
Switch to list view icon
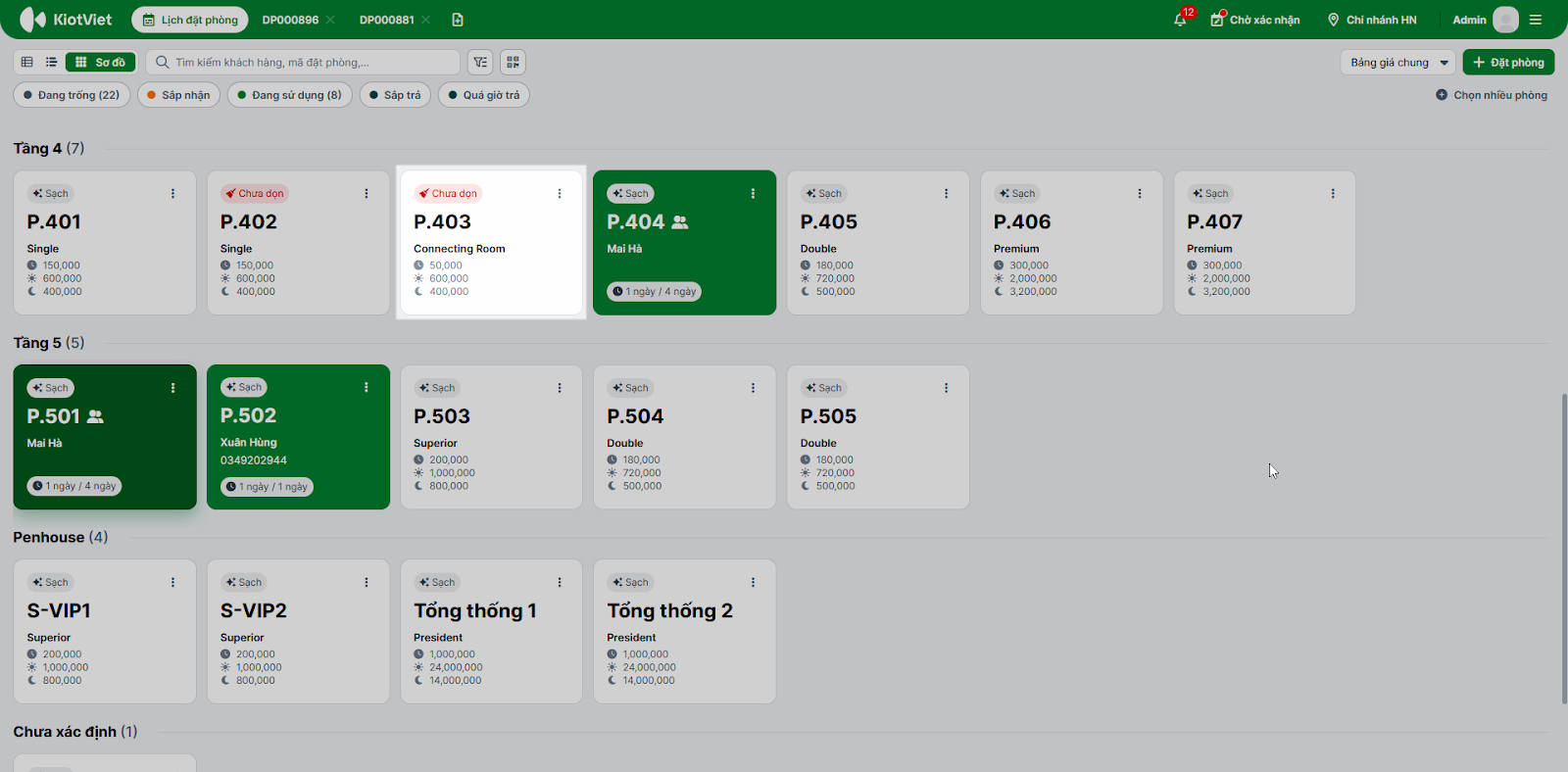point(51,62)
